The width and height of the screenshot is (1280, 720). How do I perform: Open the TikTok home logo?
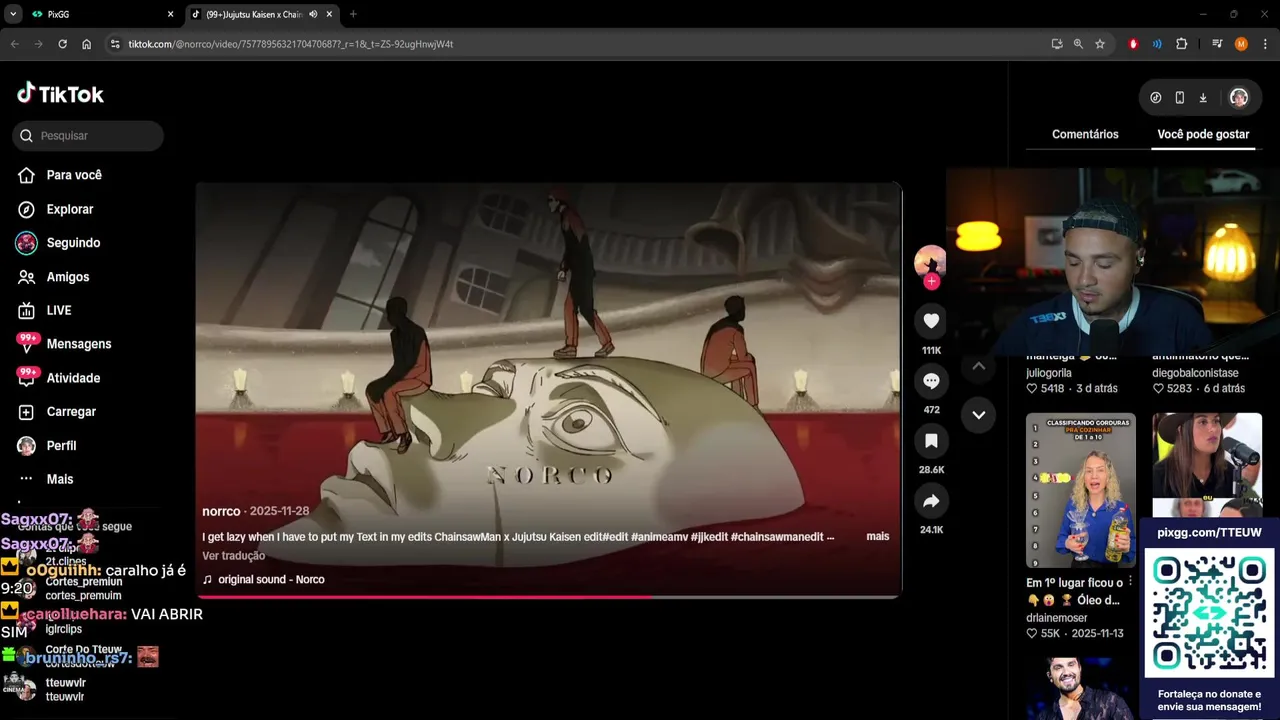tap(60, 94)
